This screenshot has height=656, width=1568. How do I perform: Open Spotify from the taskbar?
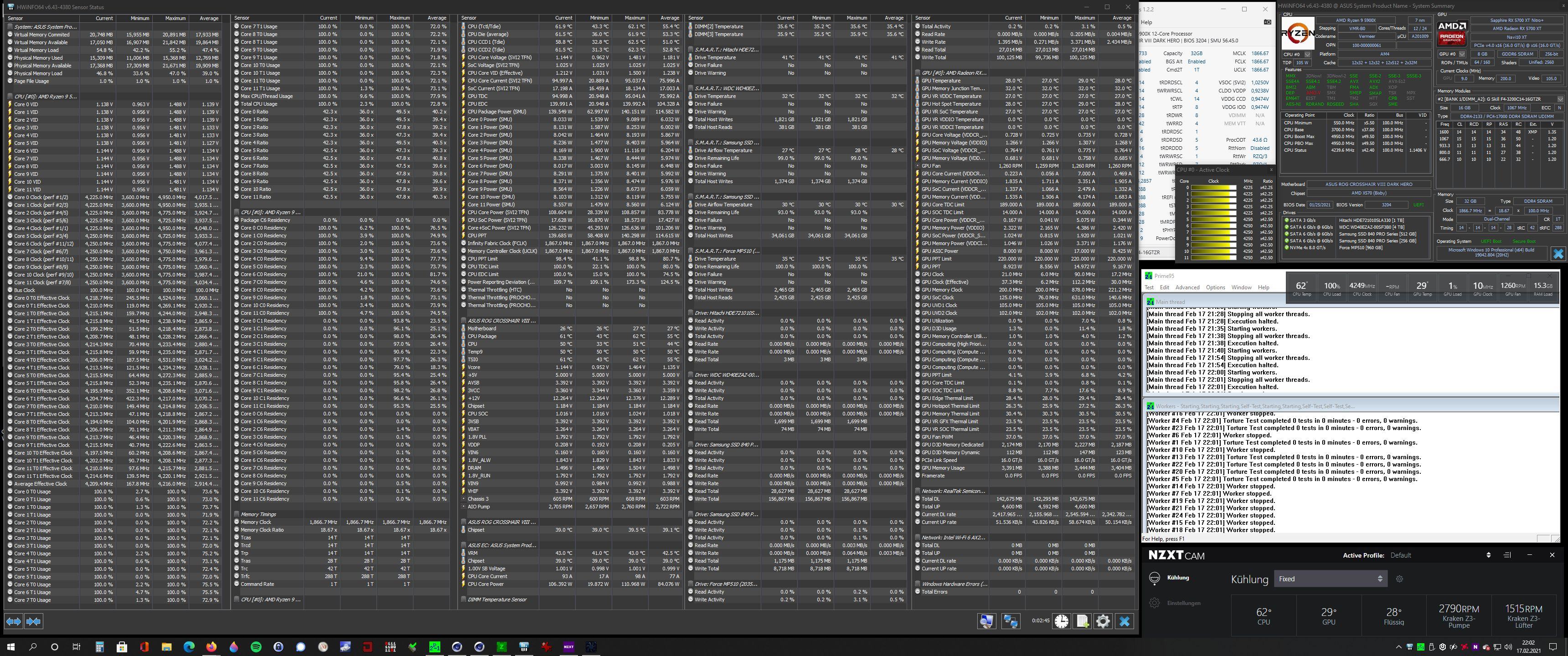point(256,646)
